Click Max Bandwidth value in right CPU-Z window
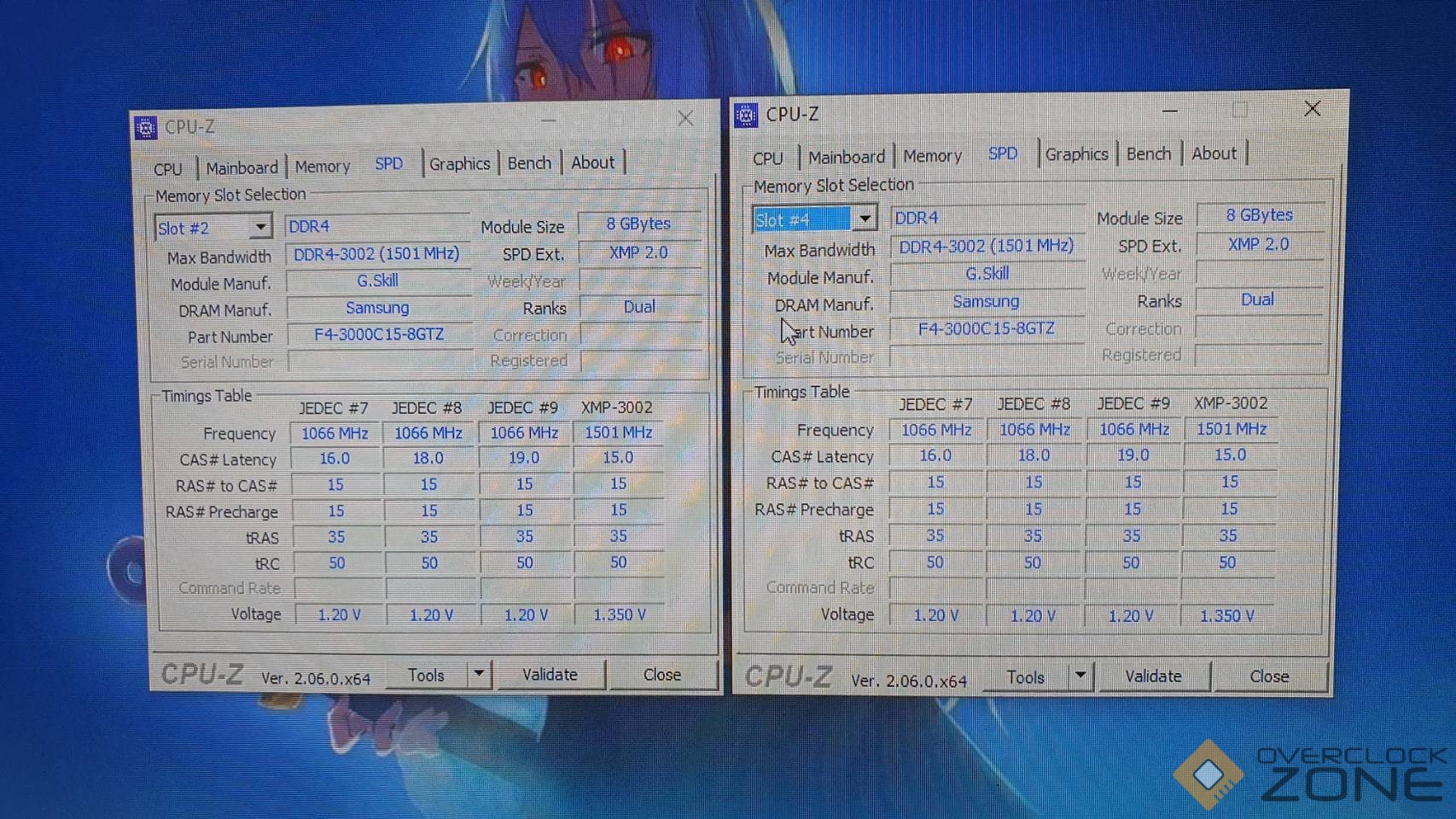1456x819 pixels. (x=987, y=246)
